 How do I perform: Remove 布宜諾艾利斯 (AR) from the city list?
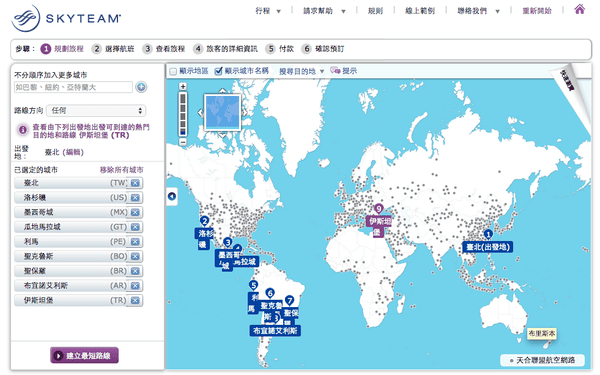pyautogui.click(x=135, y=286)
